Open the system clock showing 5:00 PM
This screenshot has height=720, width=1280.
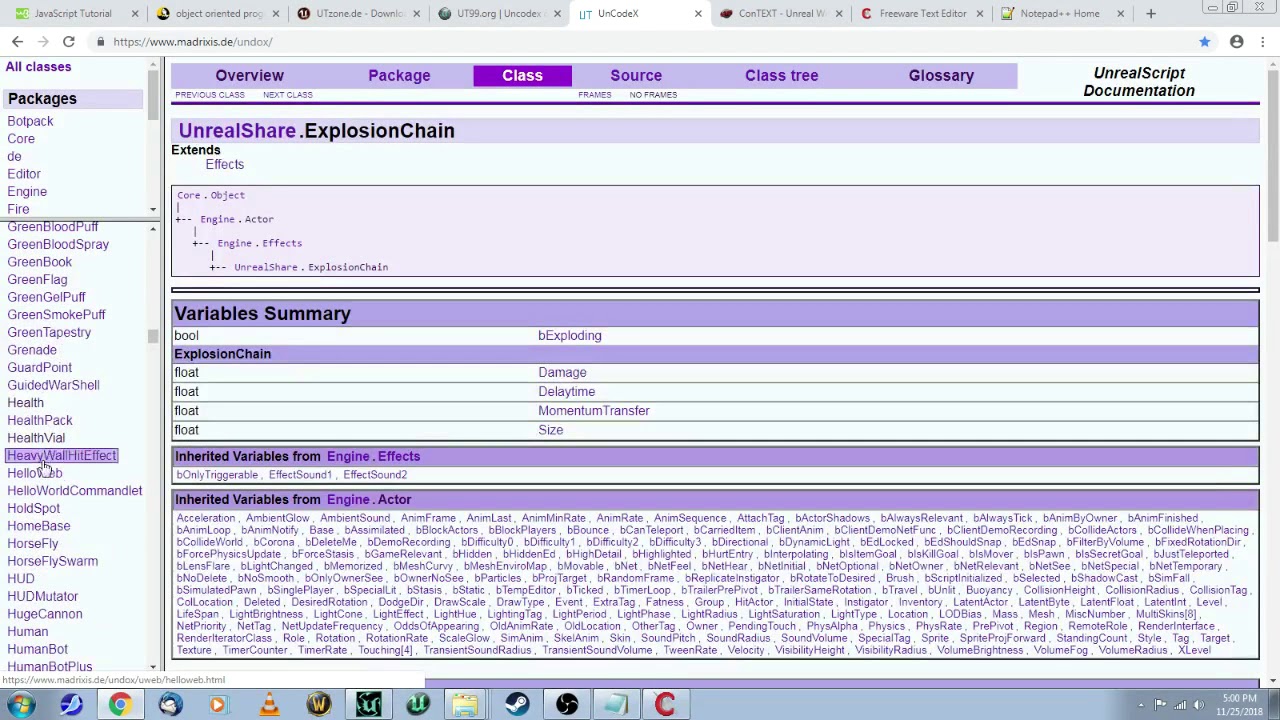click(1239, 705)
